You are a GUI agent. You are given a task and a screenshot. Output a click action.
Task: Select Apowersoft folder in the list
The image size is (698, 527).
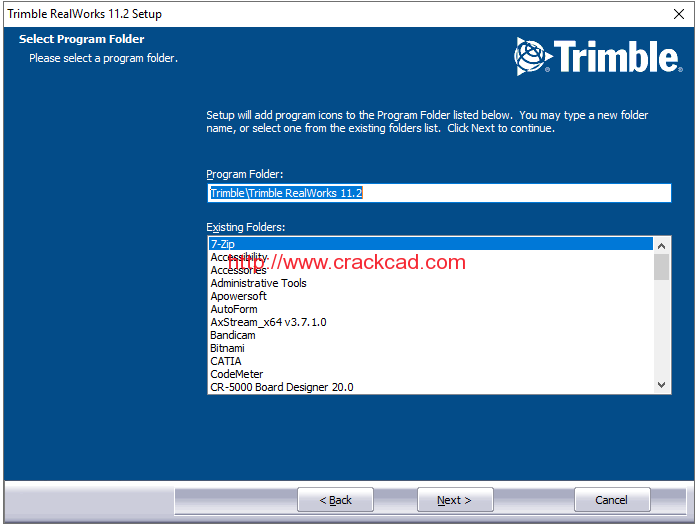tap(430, 296)
